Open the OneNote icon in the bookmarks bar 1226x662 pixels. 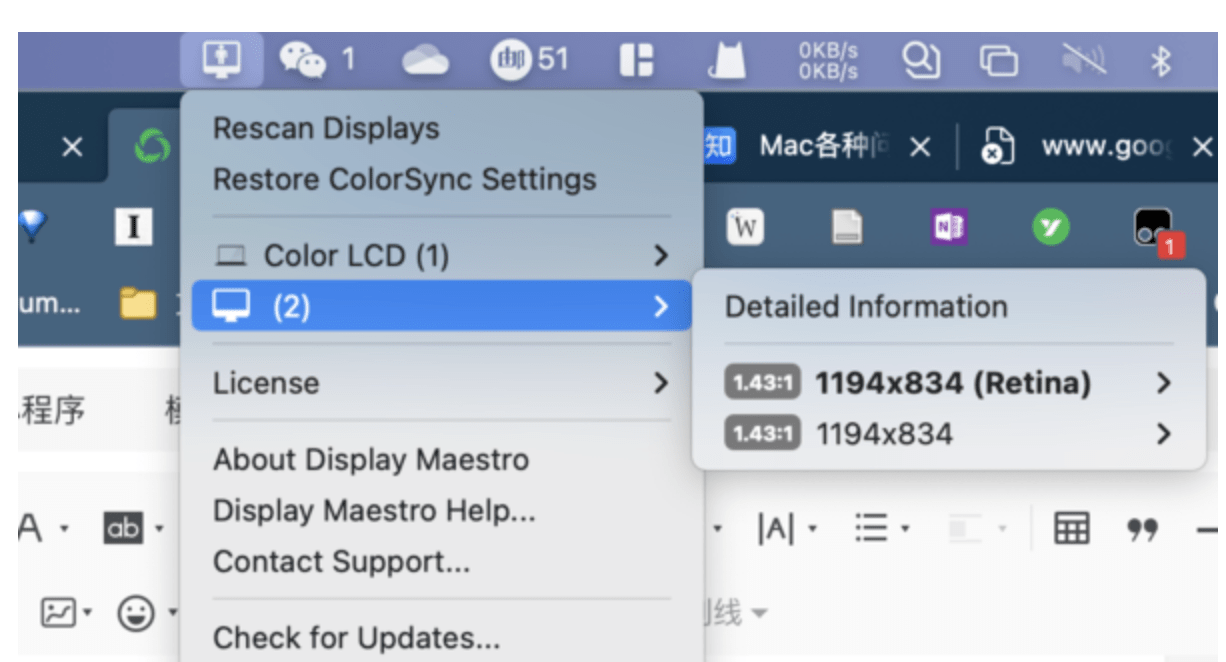[948, 226]
